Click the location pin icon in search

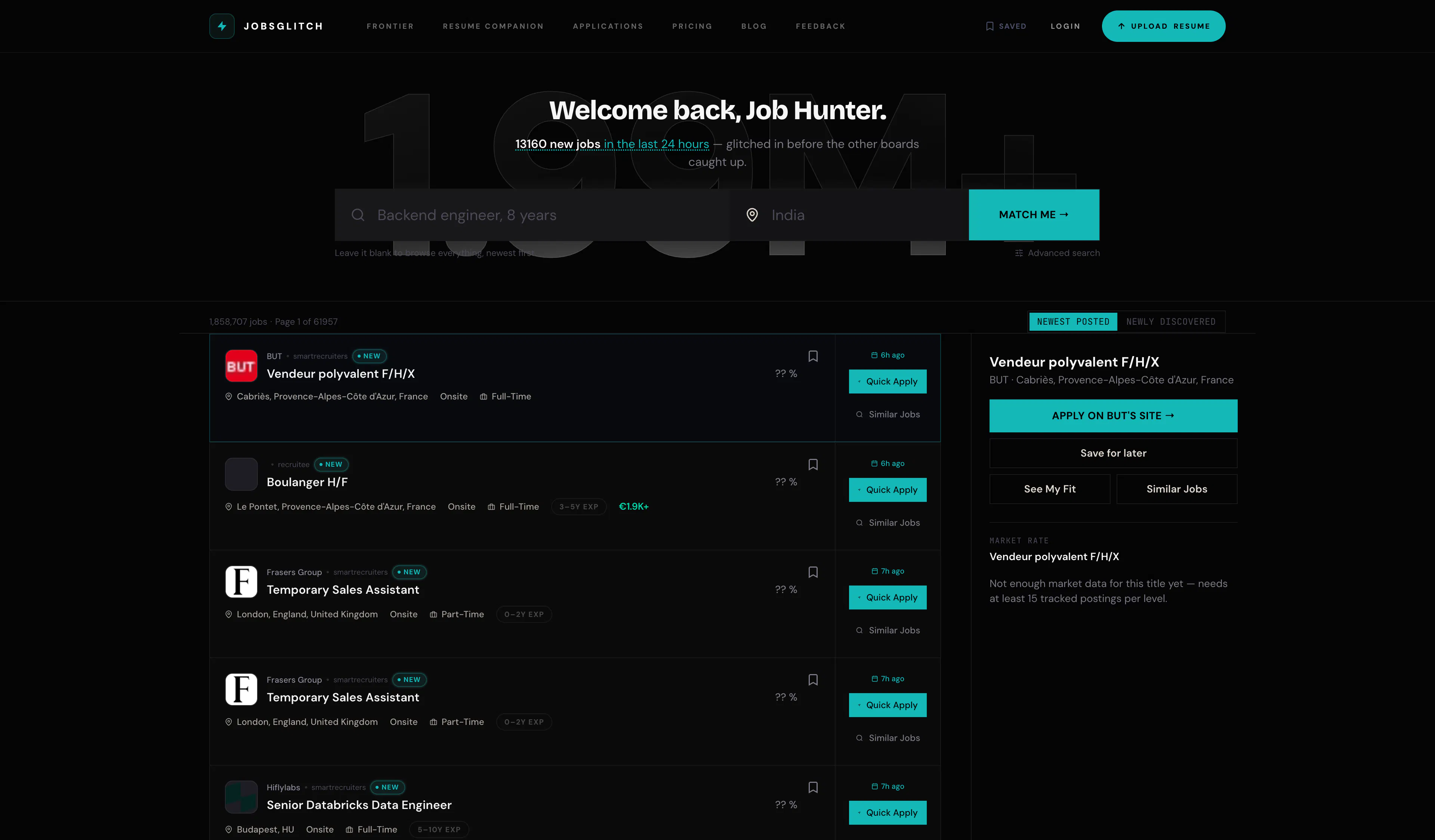(x=752, y=215)
